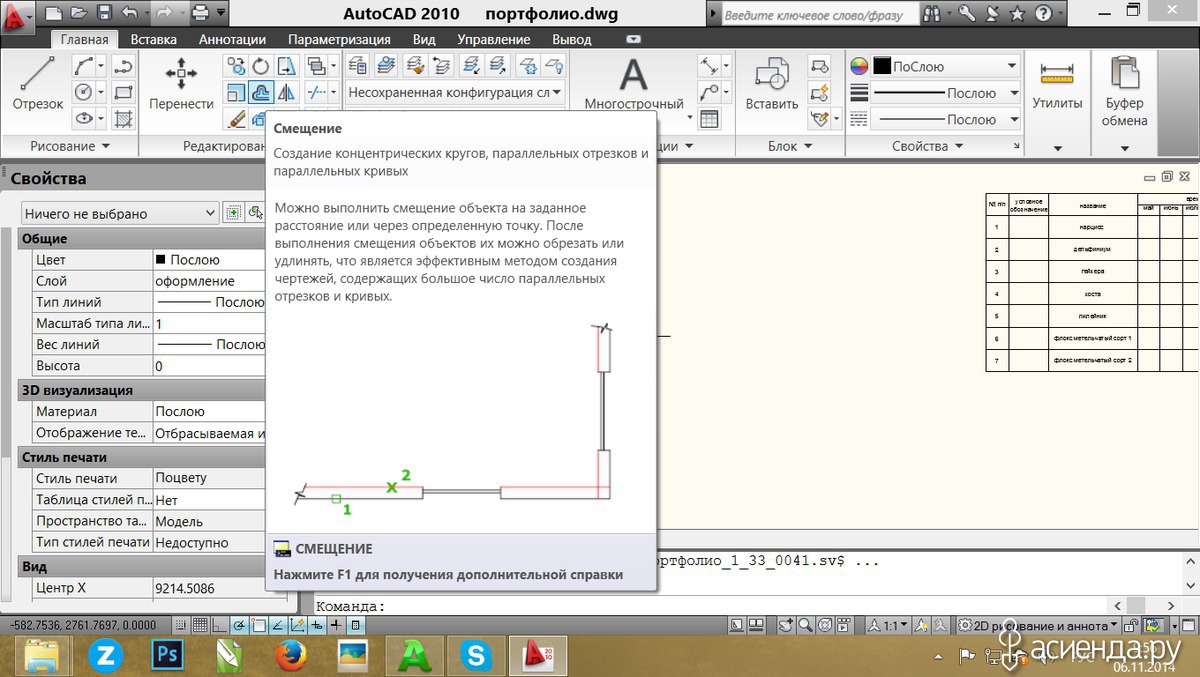
Task: Switch to the Вид ribbon tab
Action: pos(424,39)
